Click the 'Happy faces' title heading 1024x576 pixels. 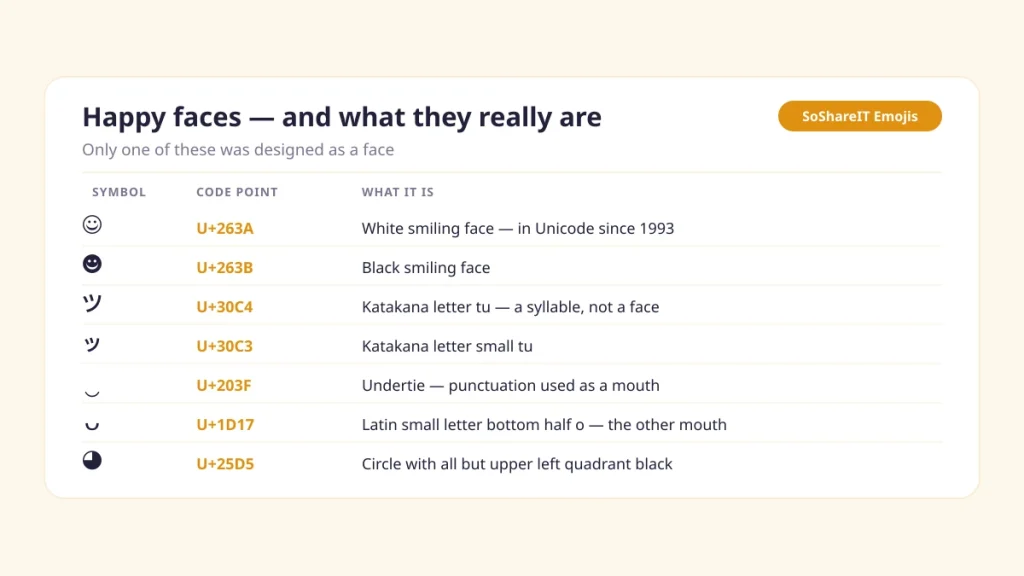click(342, 117)
